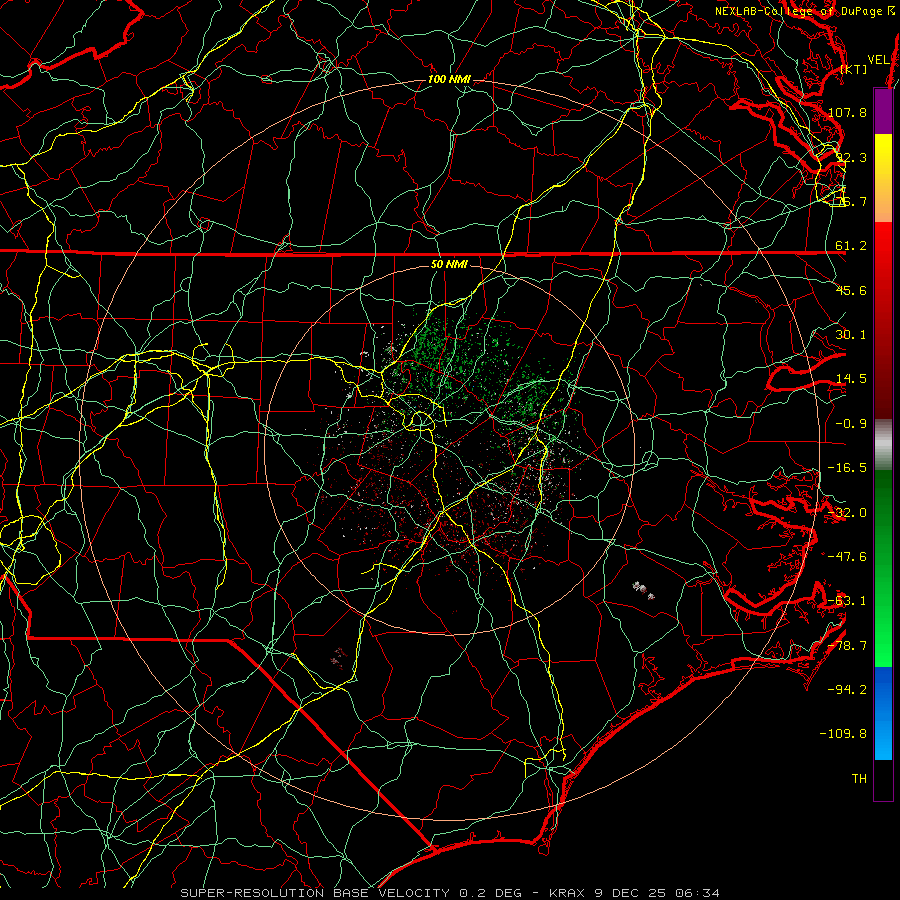
Task: Click the VEL legend heading
Action: click(878, 60)
